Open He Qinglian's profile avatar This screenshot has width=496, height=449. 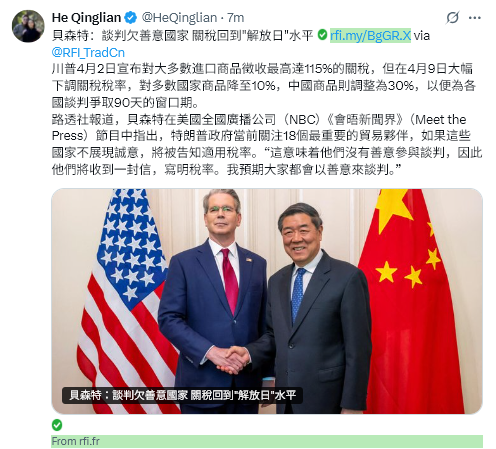[x=28, y=26]
